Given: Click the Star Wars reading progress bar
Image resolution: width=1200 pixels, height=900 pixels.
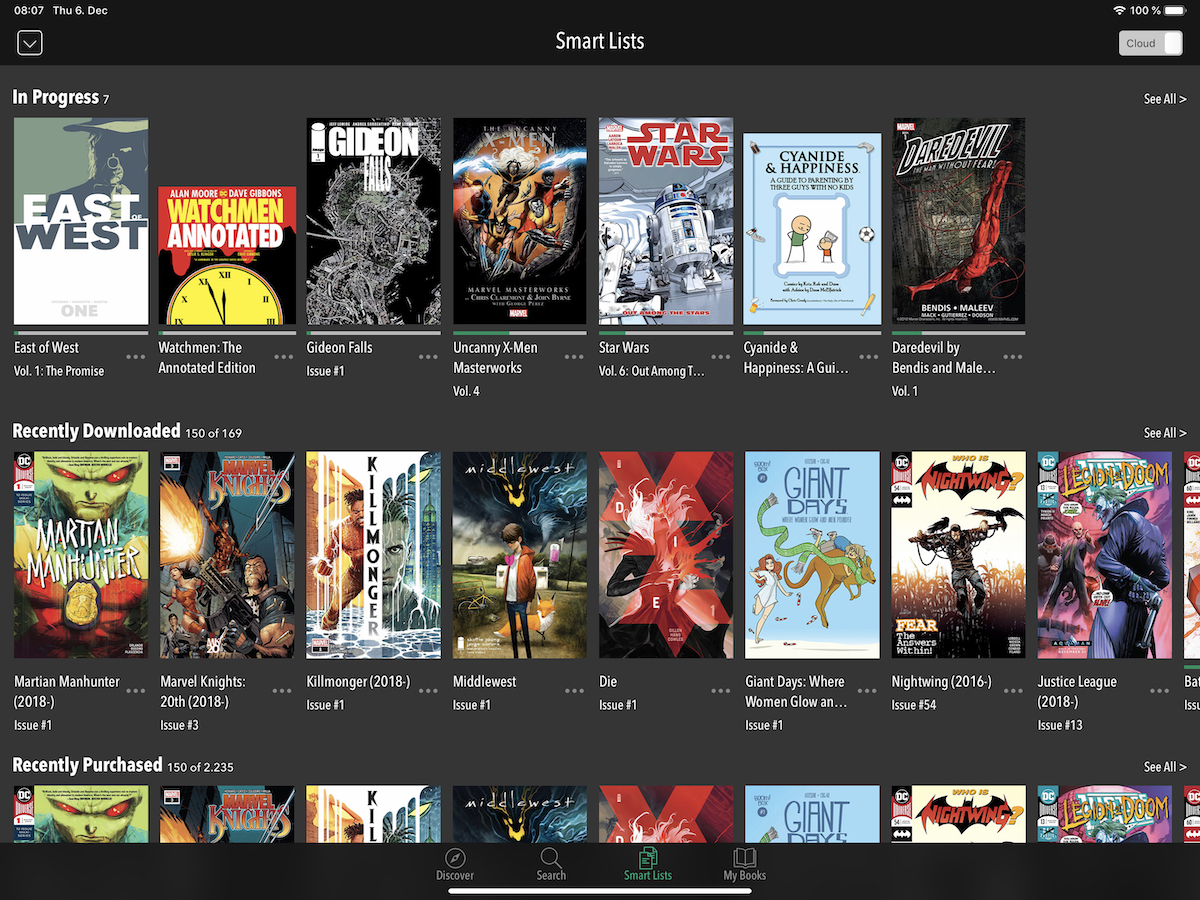Looking at the screenshot, I should click(x=666, y=333).
